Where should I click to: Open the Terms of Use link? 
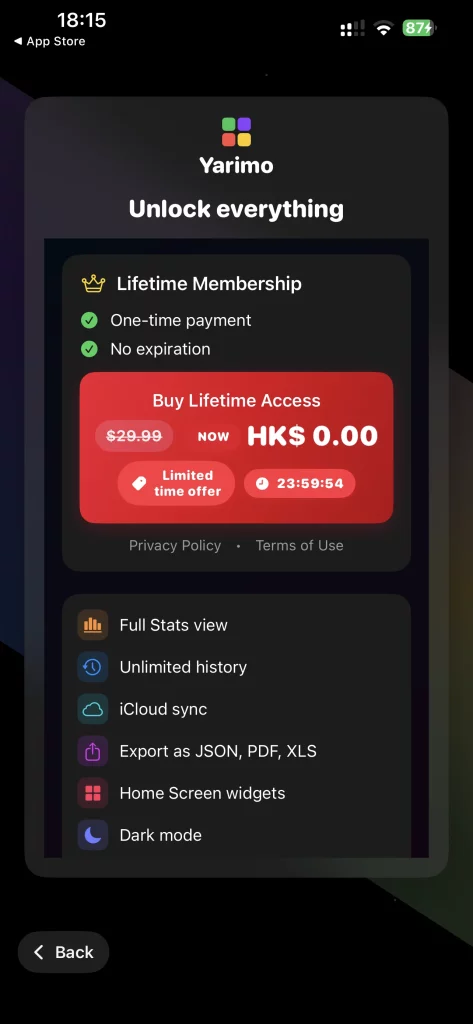coord(299,545)
